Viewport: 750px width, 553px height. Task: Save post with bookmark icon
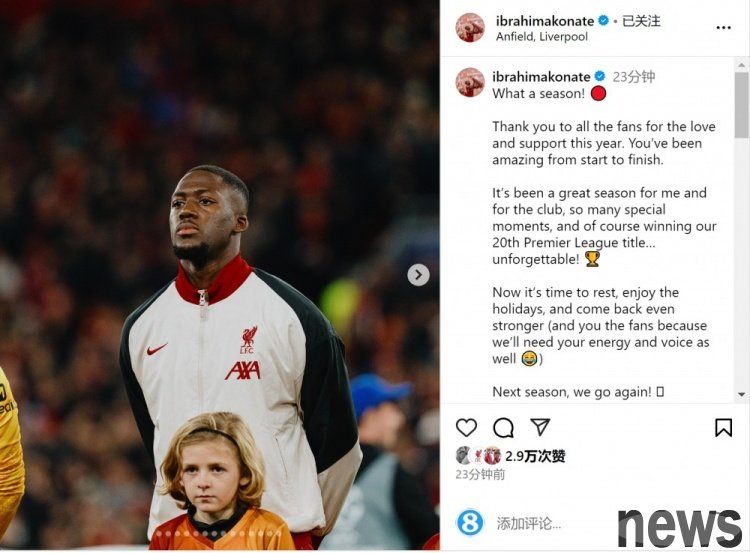coord(723,428)
